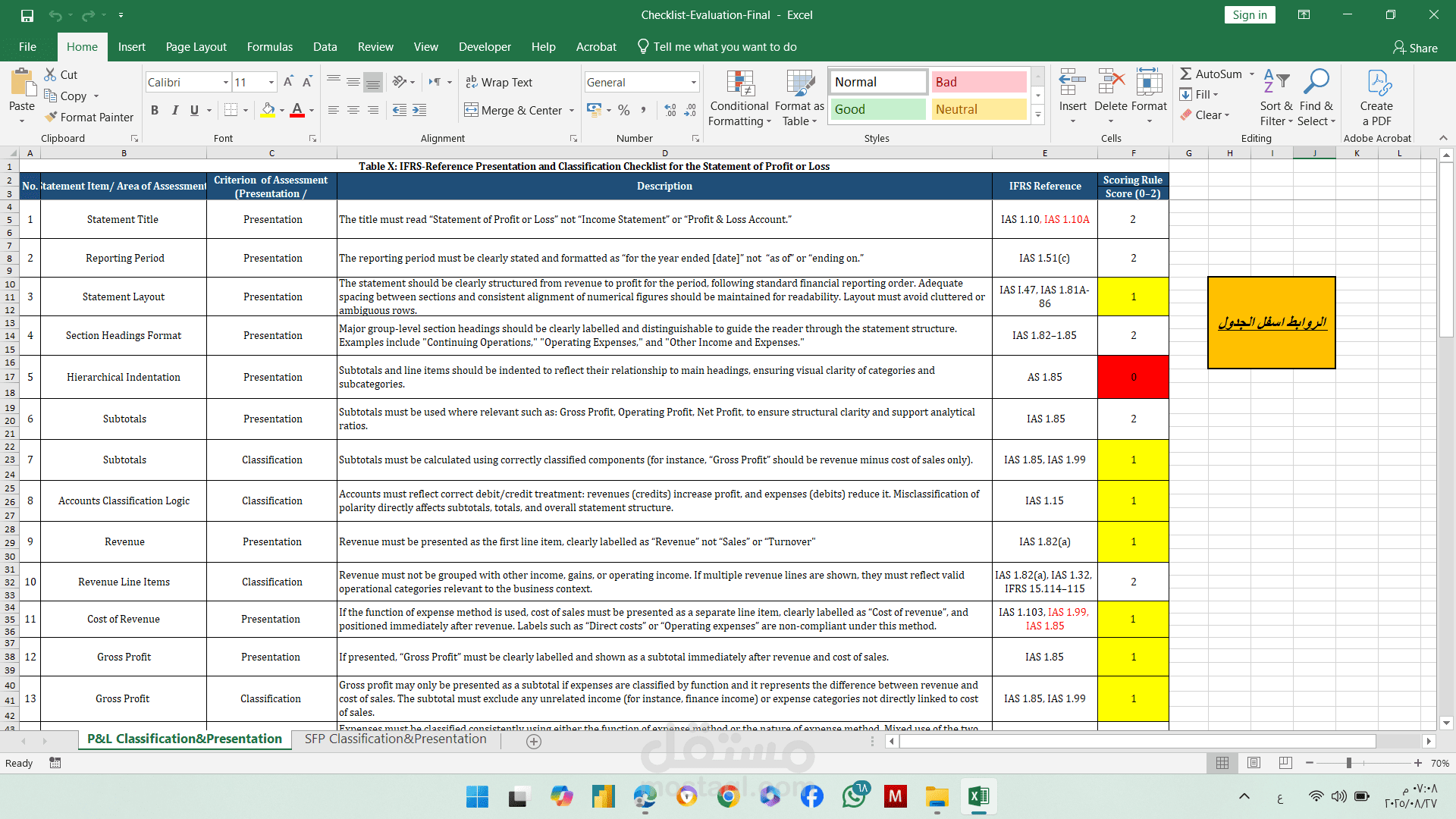
Task: Click the Font Color letter A icon
Action: 297,110
